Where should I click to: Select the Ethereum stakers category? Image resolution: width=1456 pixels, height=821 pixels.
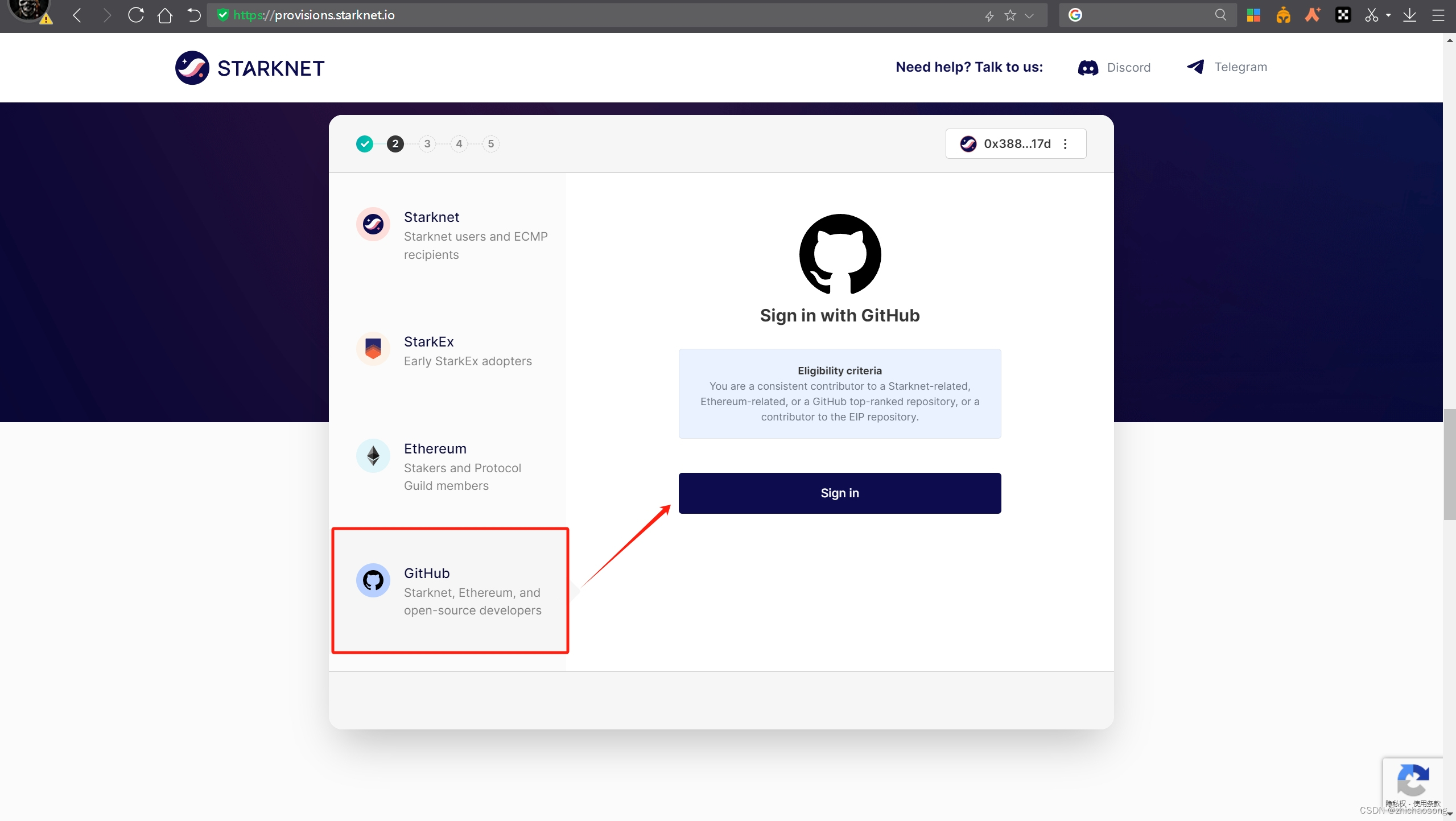pyautogui.click(x=448, y=467)
